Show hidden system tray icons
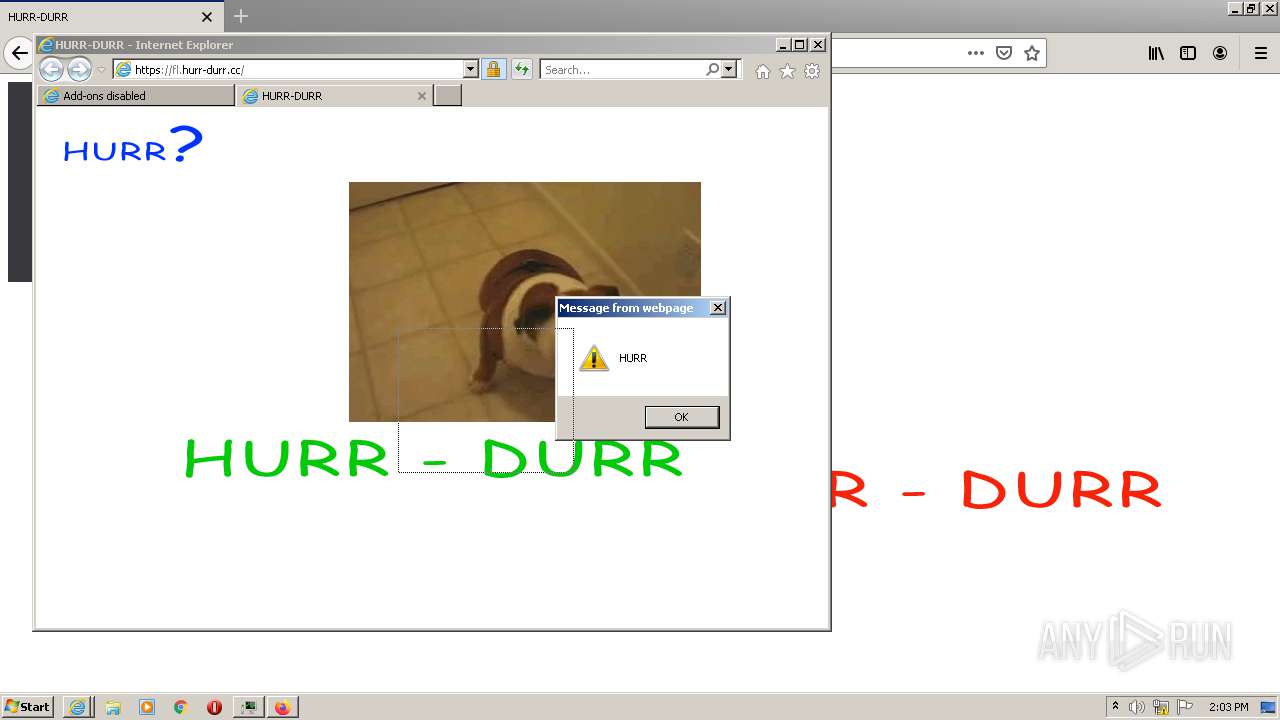This screenshot has height=720, width=1280. tap(1115, 707)
